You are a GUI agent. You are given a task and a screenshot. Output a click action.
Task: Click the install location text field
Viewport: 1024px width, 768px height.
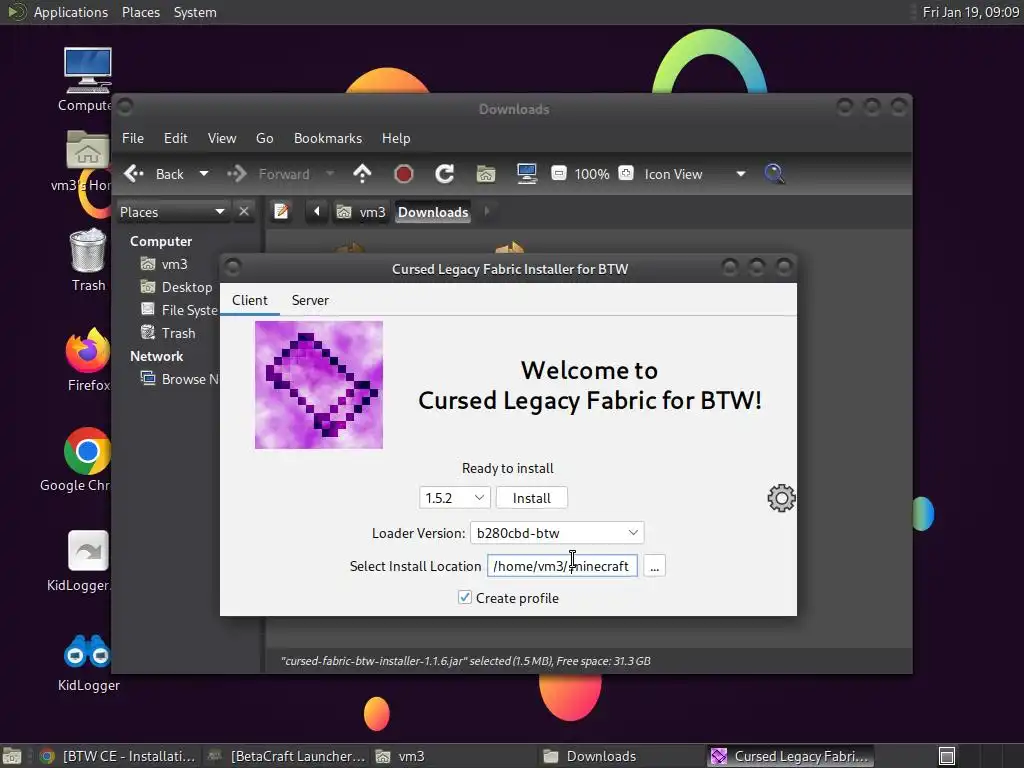[562, 566]
